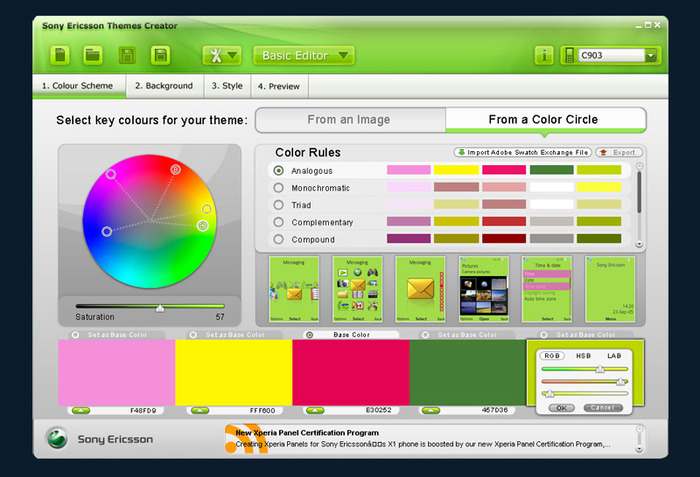Screen dimensions: 700x477
Task: Open the Basic Editor mode dropdown
Action: tap(304, 56)
